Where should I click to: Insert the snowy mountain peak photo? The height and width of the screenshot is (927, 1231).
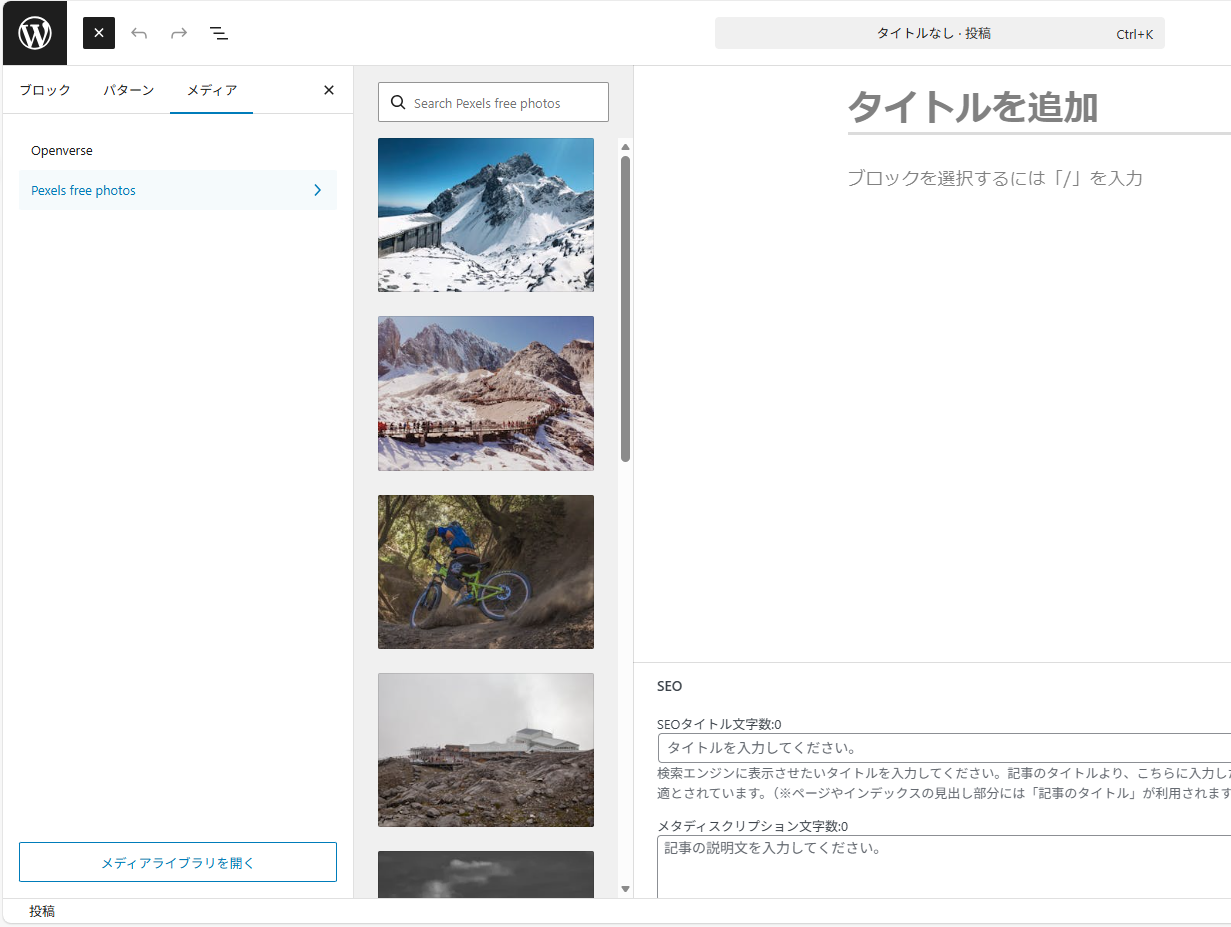point(486,215)
